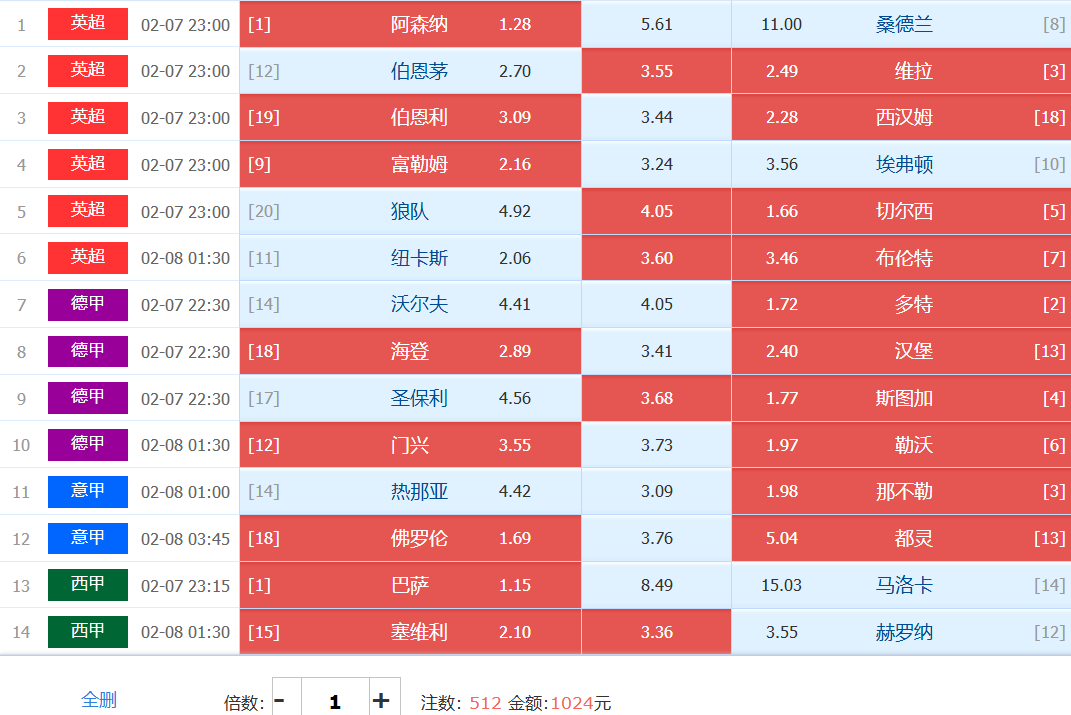Click the 德甲 league badge for 沃尔夫 match
Image resolution: width=1071 pixels, height=715 pixels.
coord(88,304)
